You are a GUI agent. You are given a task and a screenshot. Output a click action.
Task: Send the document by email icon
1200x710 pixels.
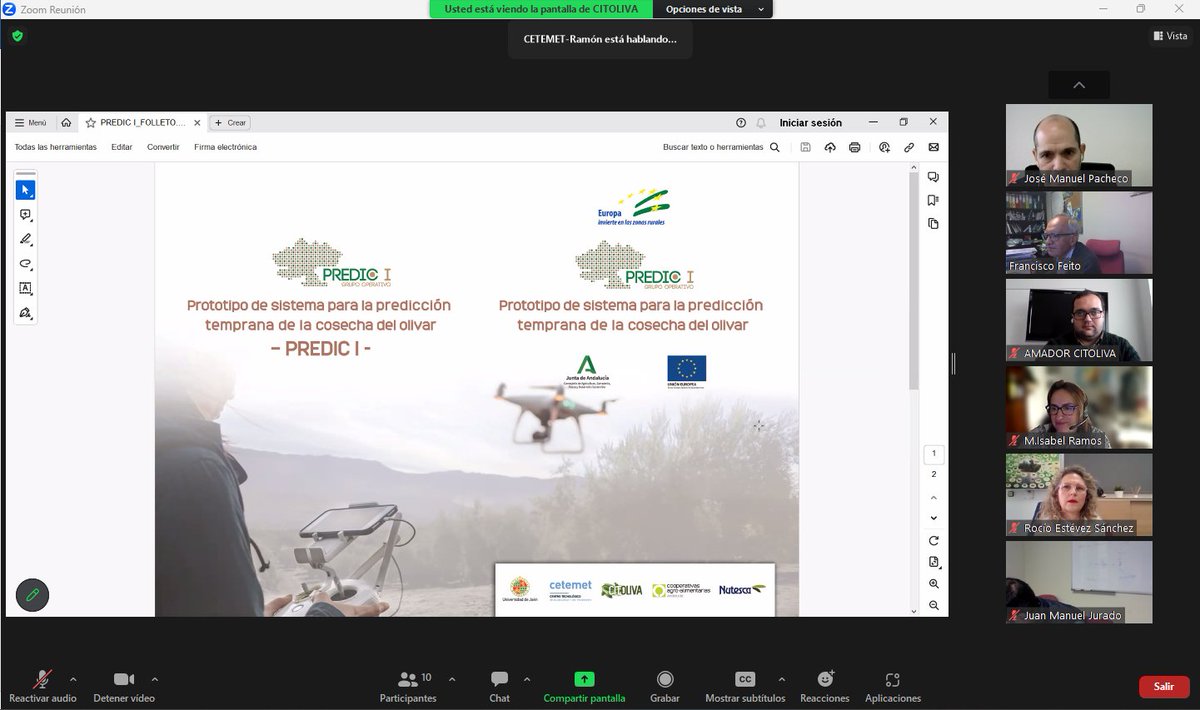tap(934, 147)
